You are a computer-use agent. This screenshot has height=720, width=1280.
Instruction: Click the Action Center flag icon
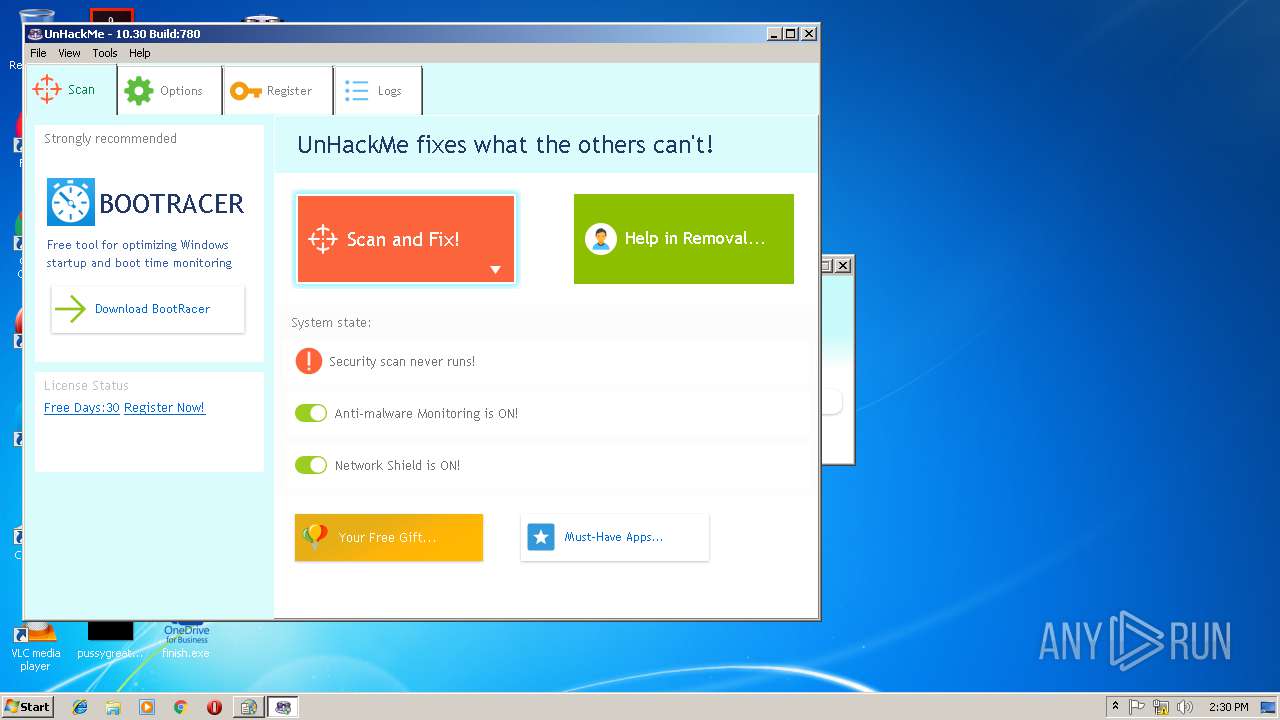1137,707
